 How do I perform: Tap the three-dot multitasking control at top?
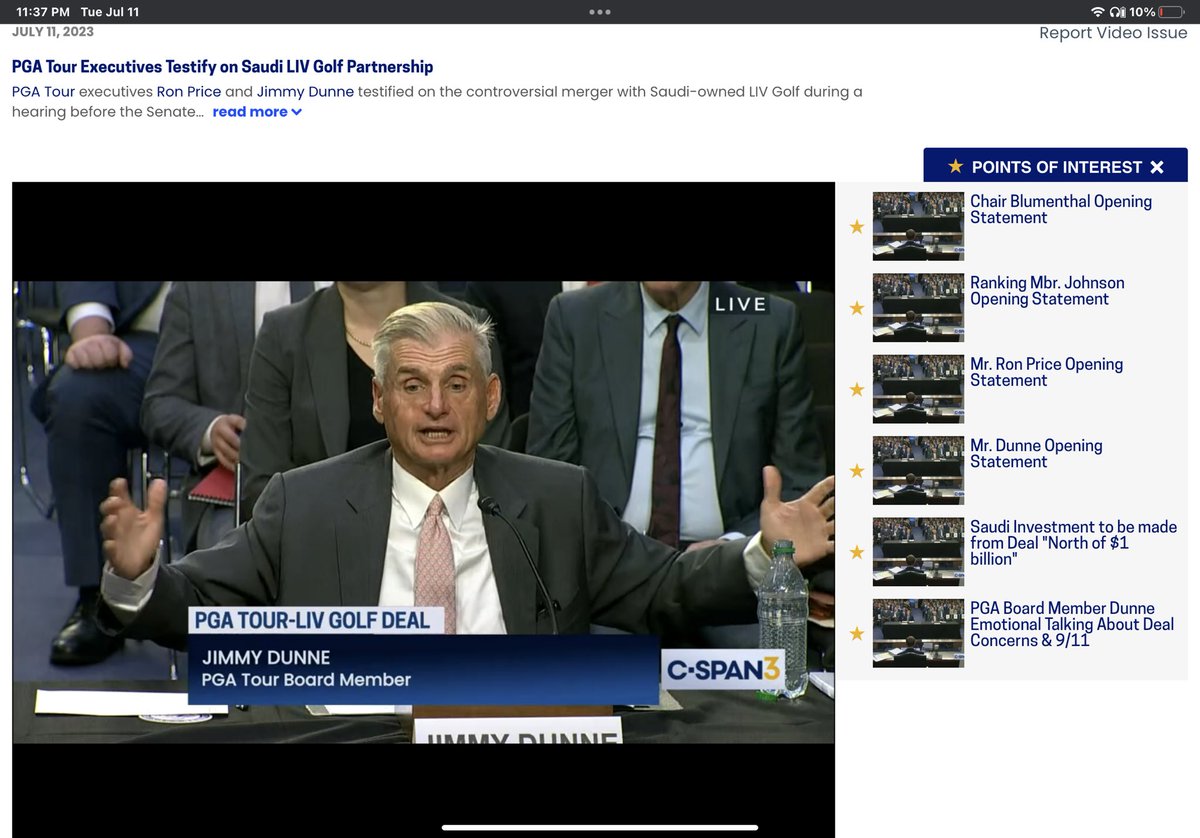(x=600, y=12)
